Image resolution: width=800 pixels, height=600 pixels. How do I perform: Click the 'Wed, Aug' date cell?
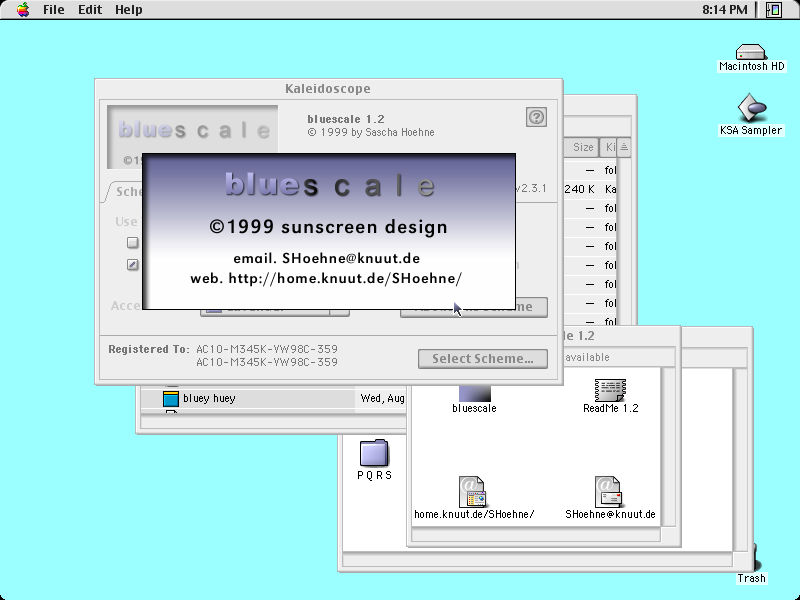pos(382,398)
